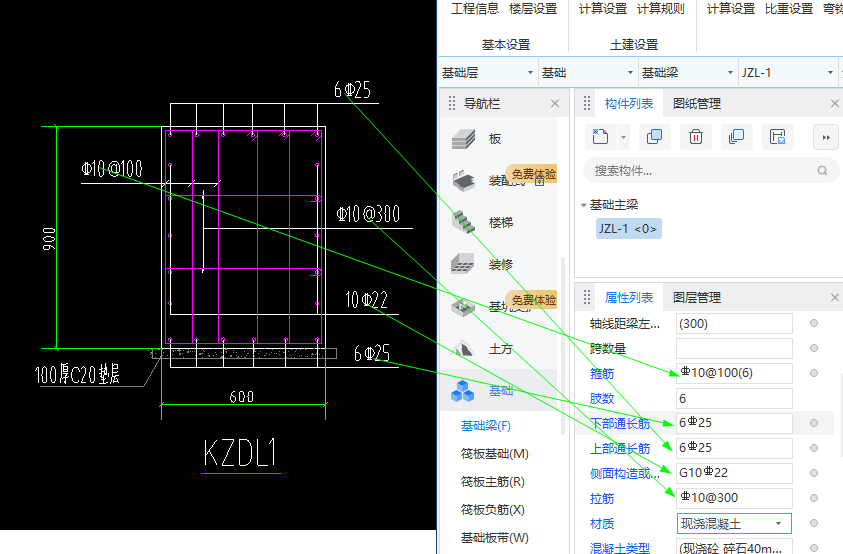Toggle the 材质 row attach checkbox
The height and width of the screenshot is (554, 843).
coord(813,523)
